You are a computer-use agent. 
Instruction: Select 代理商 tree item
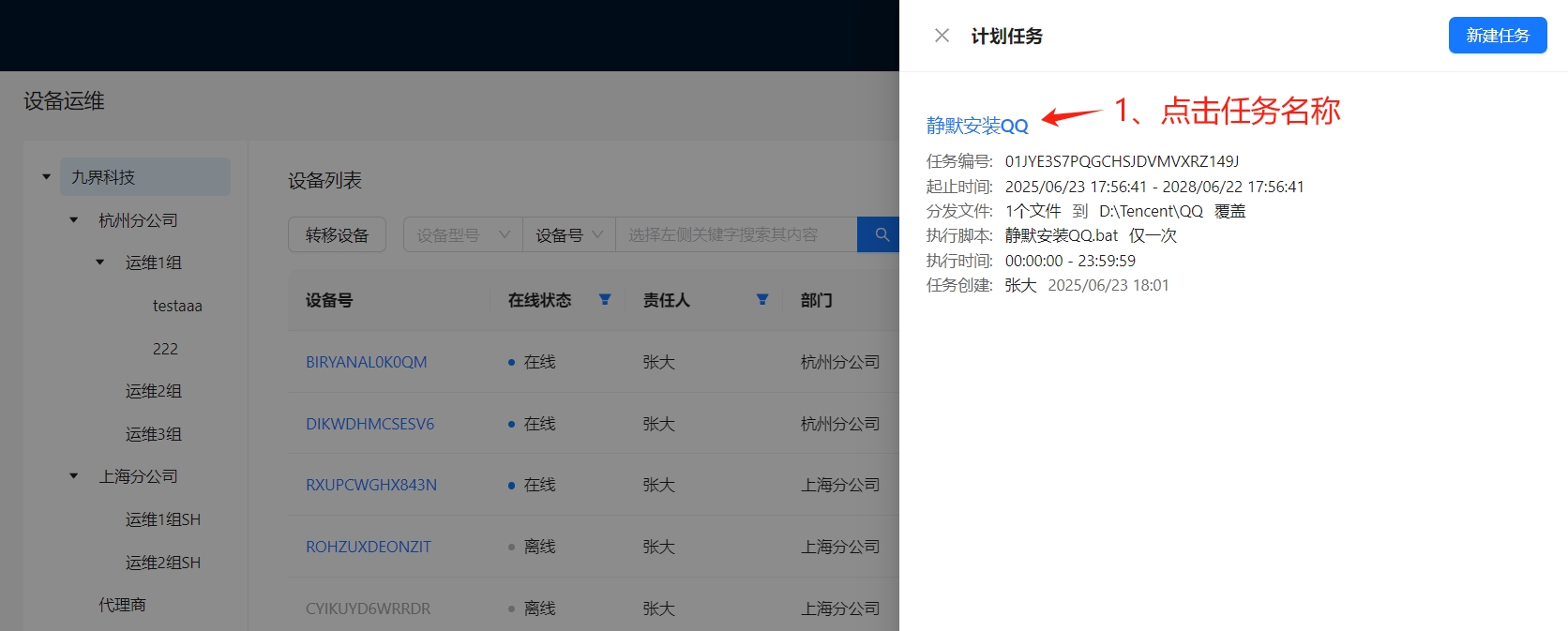coord(123,605)
